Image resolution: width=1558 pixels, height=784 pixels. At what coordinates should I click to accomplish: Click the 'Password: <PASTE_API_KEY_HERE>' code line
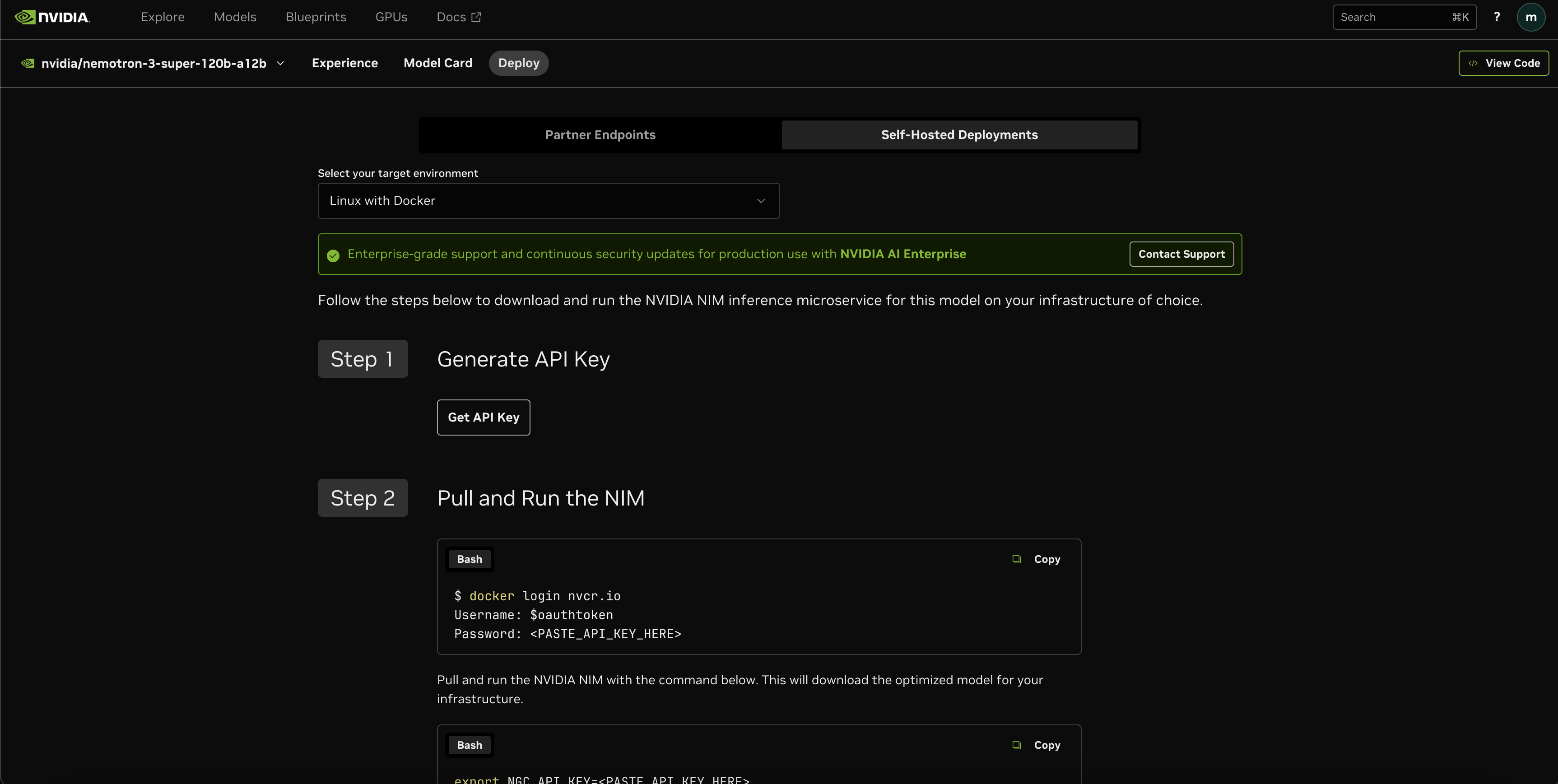coord(567,634)
